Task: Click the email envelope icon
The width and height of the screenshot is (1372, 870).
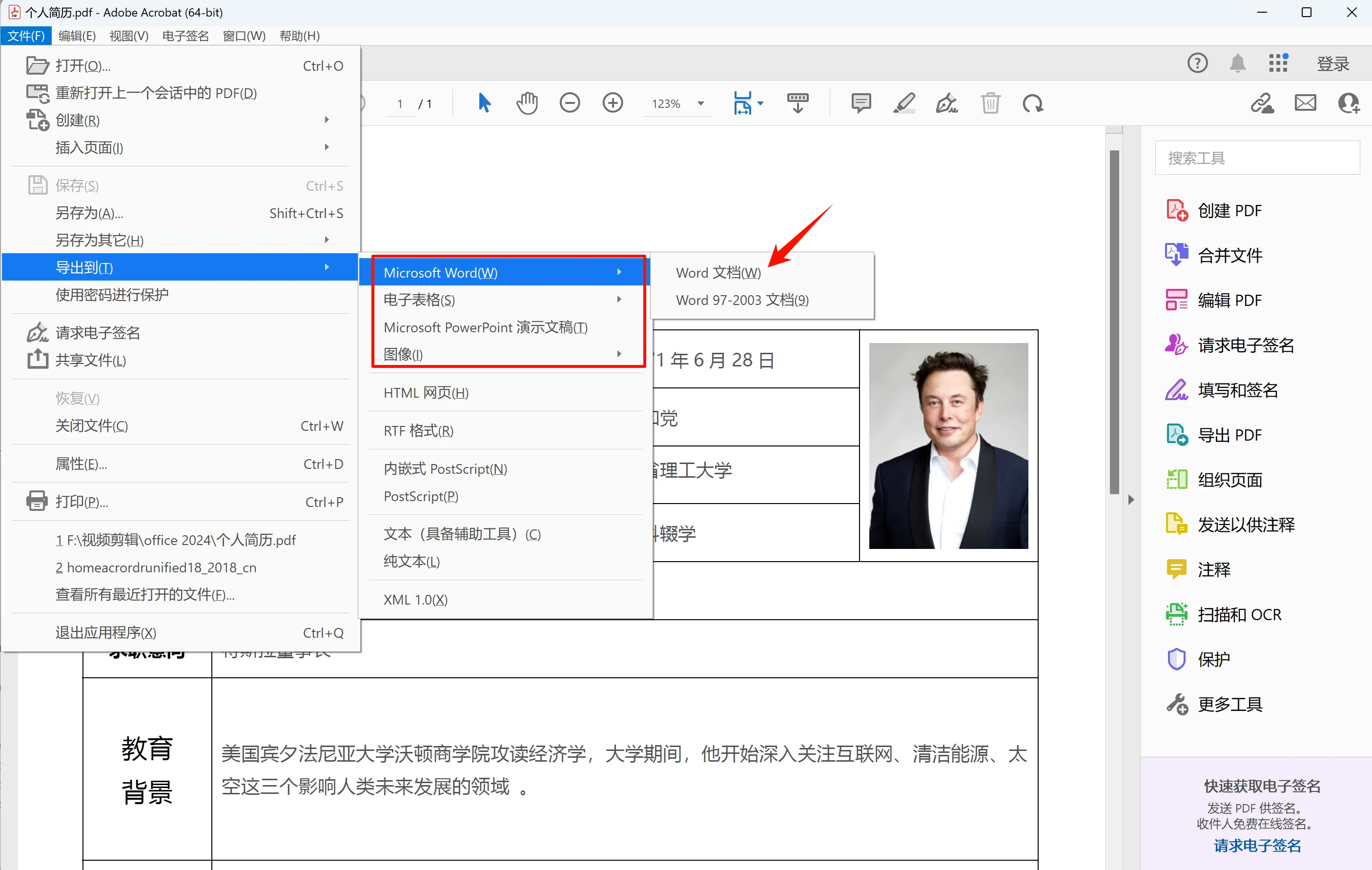Action: (x=1305, y=103)
